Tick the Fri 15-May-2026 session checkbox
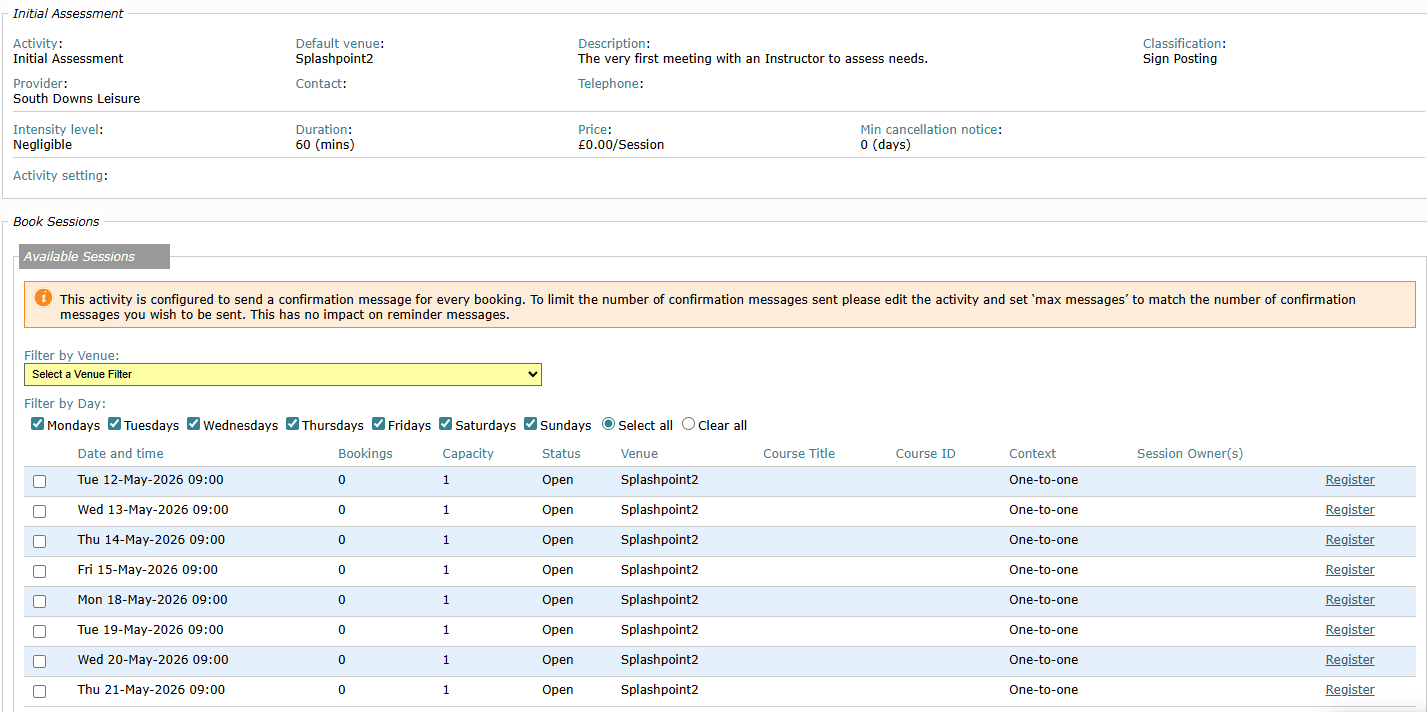Viewport: 1427px width, 712px height. (x=39, y=571)
